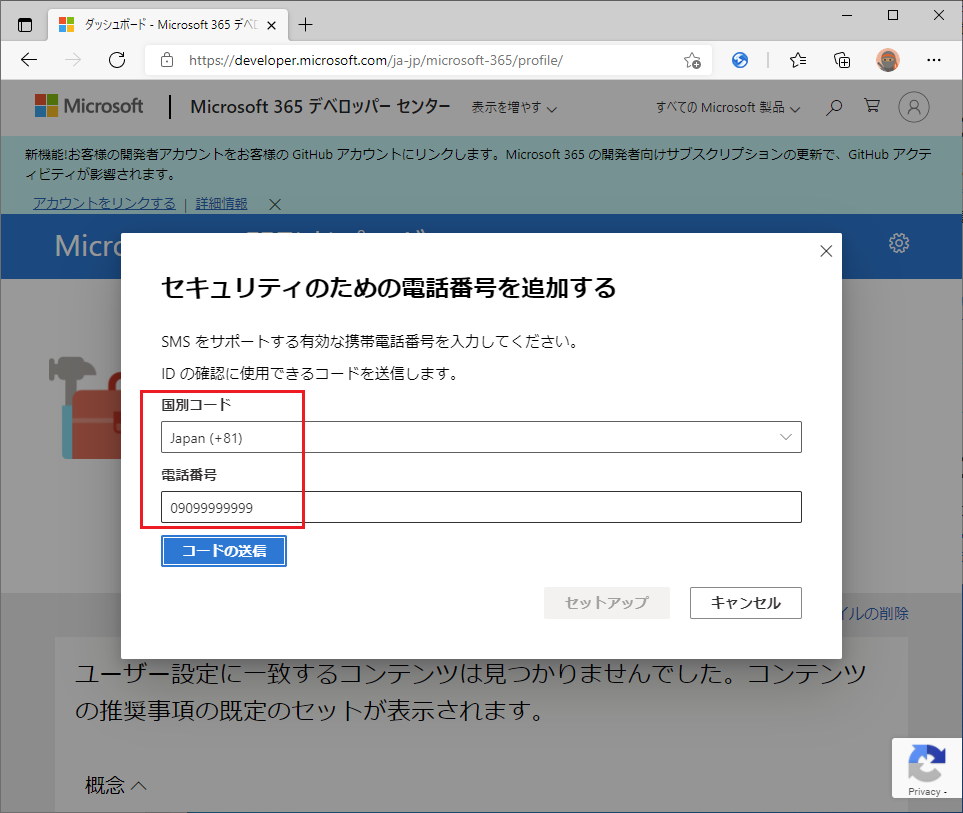The image size is (963, 813).
Task: Open the site search magnifier
Action: 833,107
